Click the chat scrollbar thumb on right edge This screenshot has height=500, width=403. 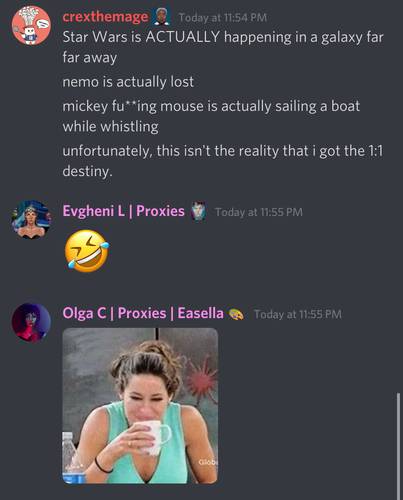pos(399,446)
